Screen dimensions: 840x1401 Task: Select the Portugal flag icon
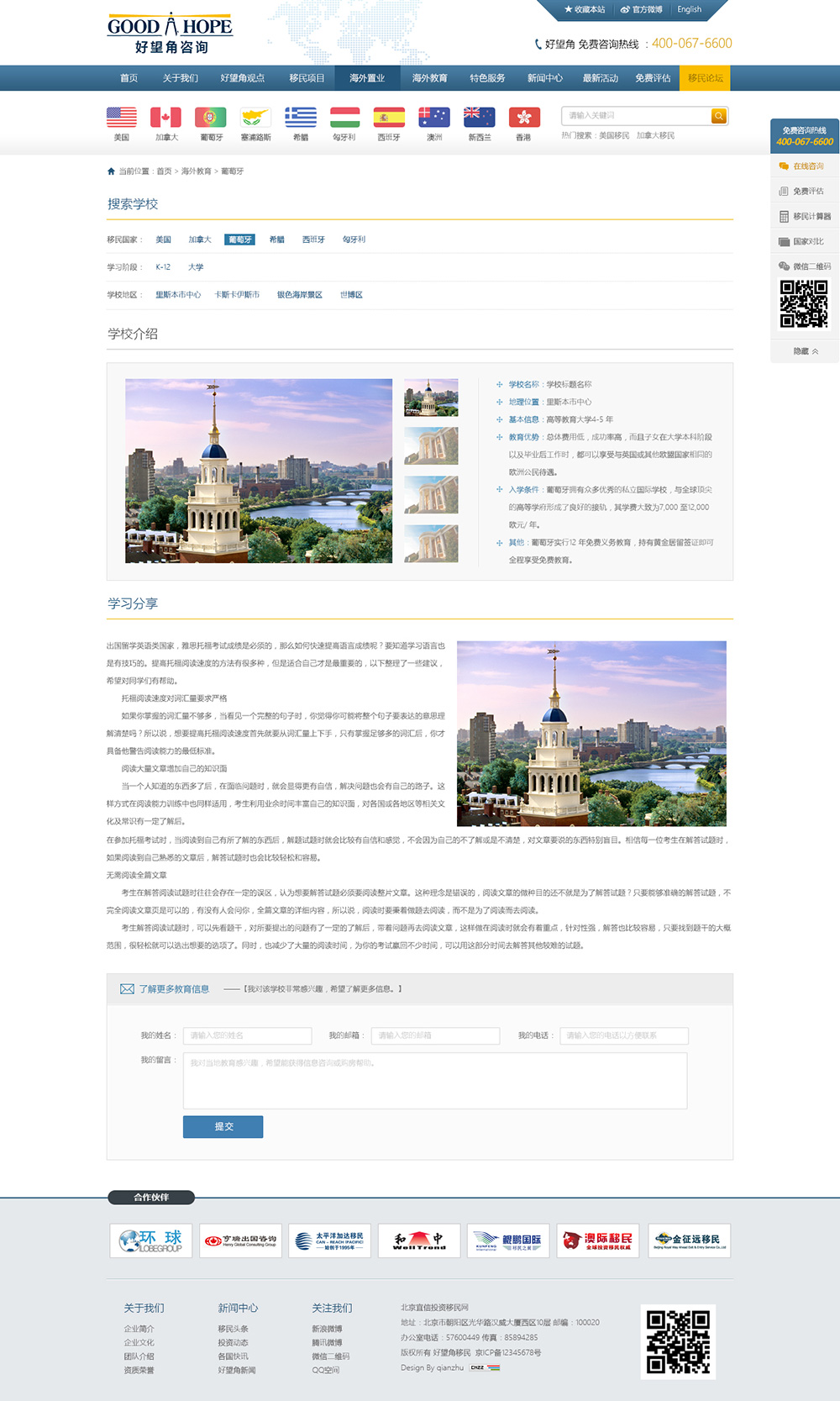coord(211,118)
